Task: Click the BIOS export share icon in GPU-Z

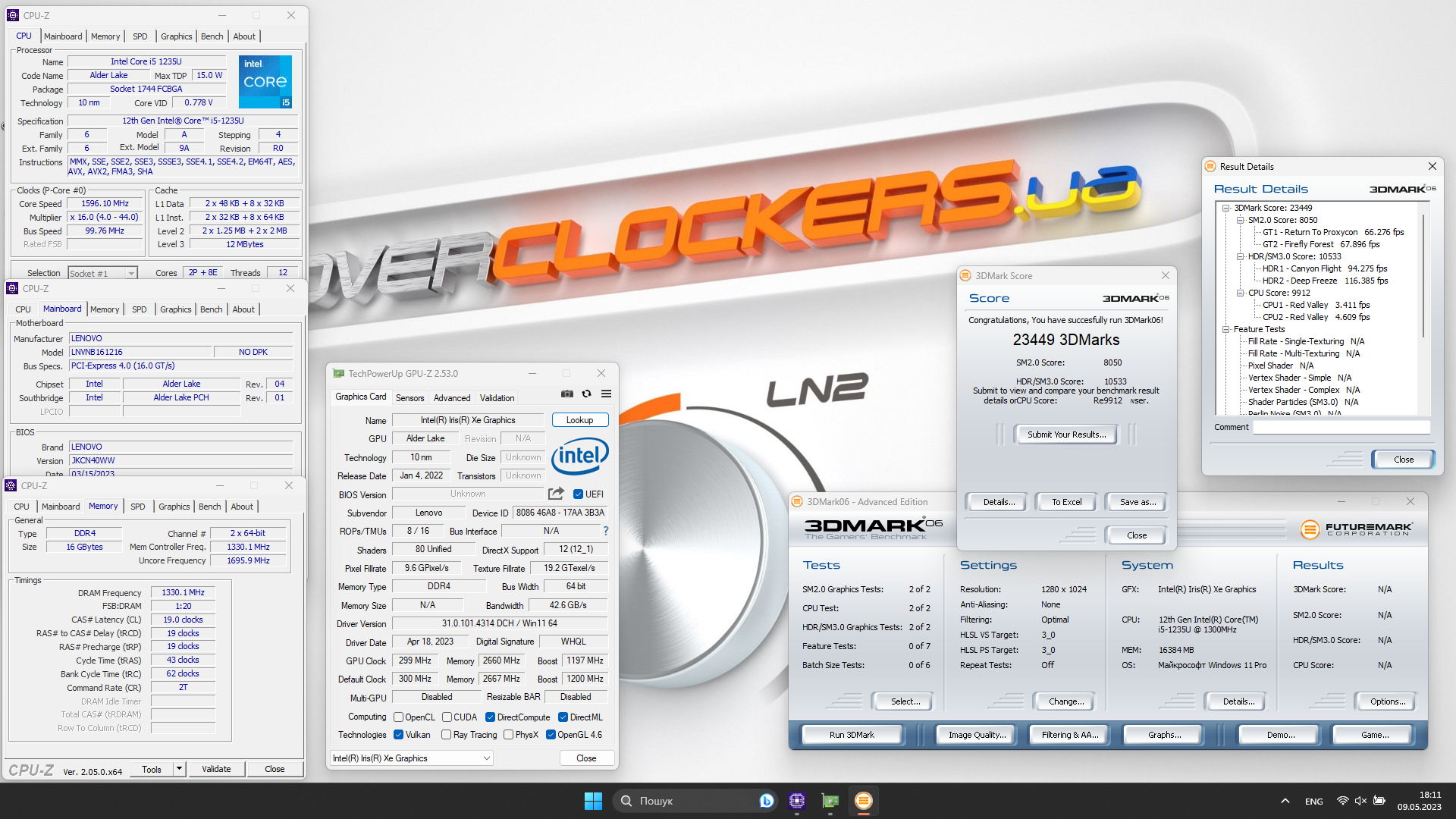Action: tap(556, 494)
